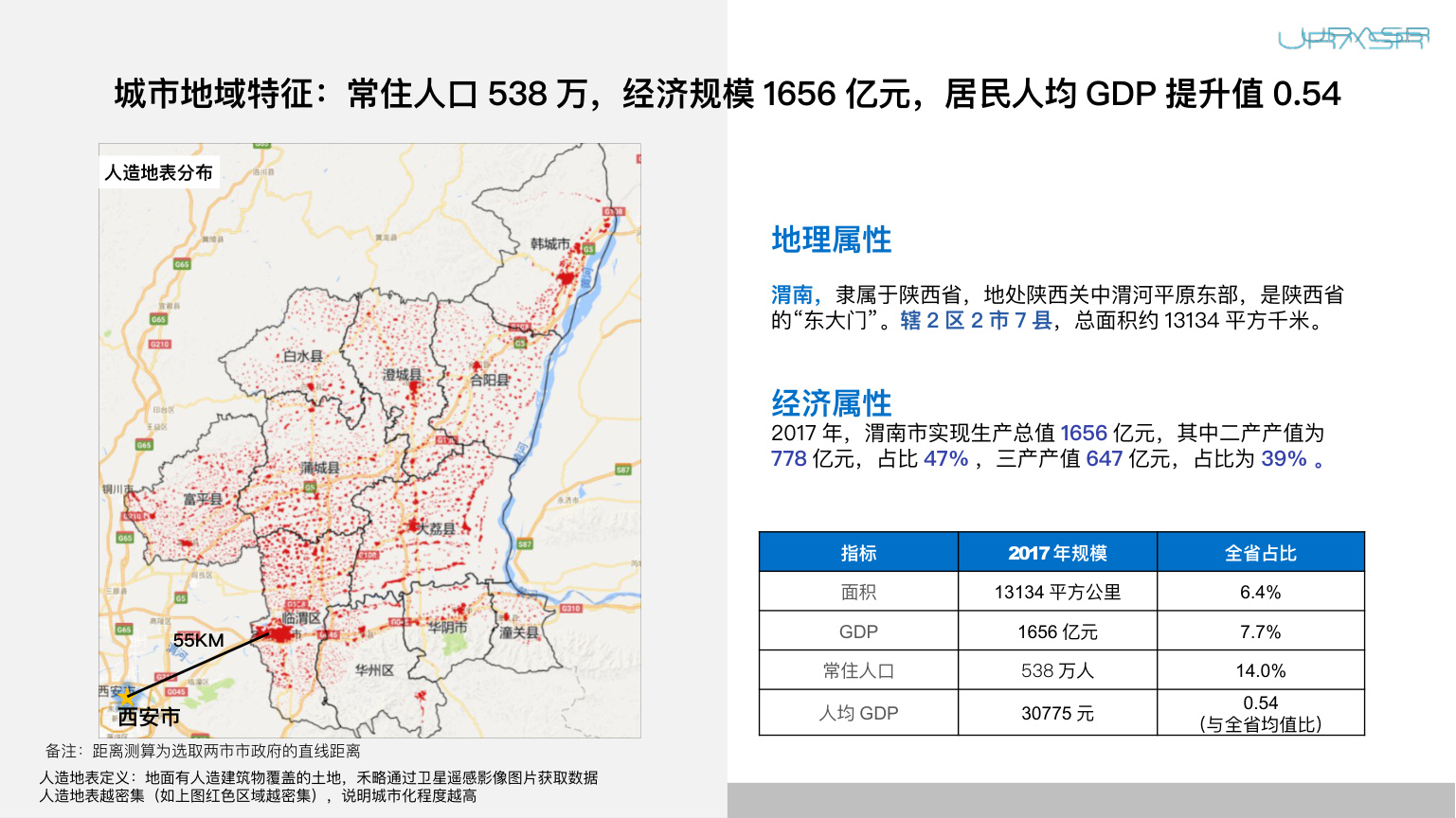
Task: Select the blue 渭南 text in the geography paragraph
Action: pyautogui.click(x=793, y=295)
